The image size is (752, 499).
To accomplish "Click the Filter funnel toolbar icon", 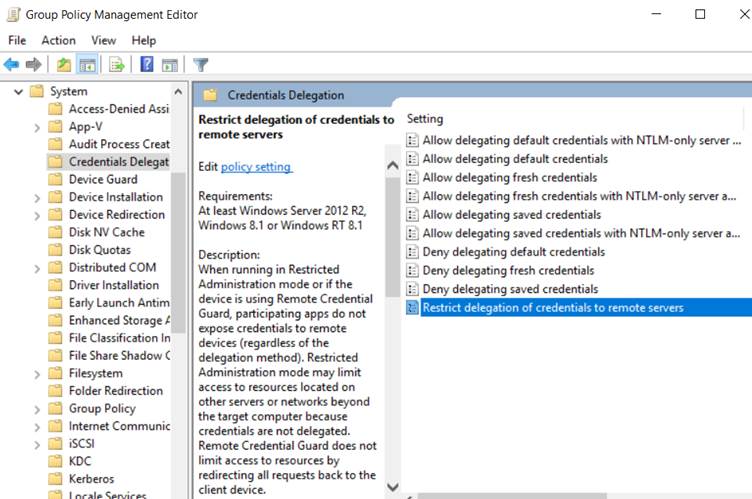I will tap(200, 64).
